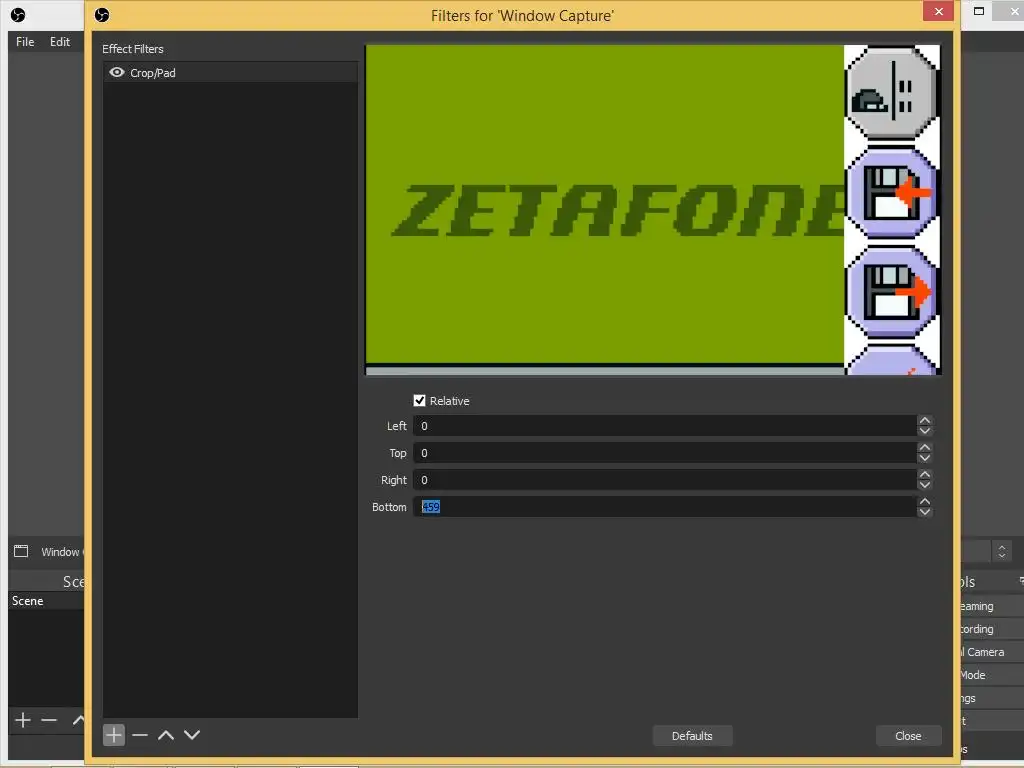Select the Scene item in OBS scenes list
This screenshot has height=768, width=1024.
[x=46, y=601]
